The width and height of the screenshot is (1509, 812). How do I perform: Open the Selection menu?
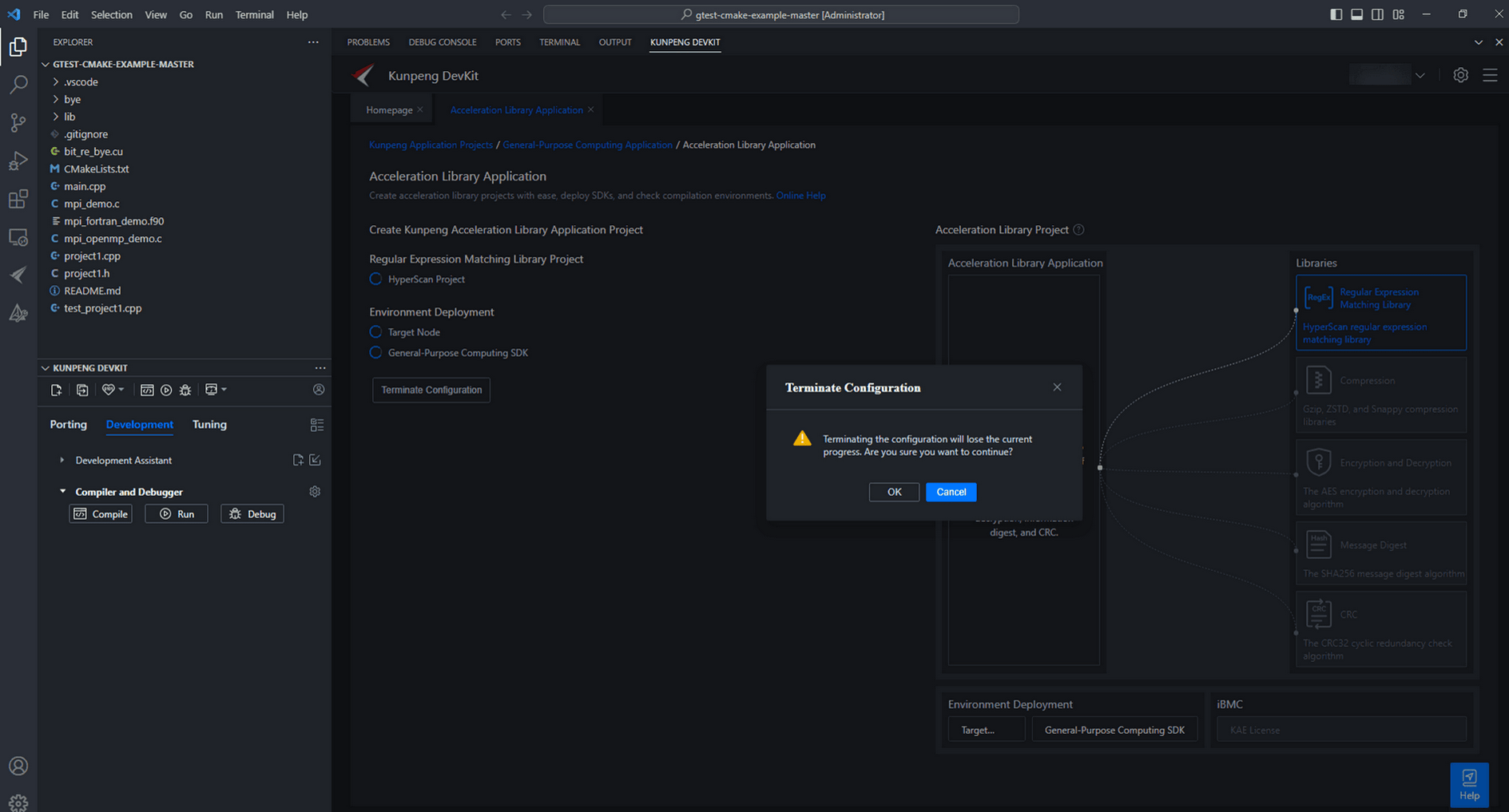coord(111,14)
